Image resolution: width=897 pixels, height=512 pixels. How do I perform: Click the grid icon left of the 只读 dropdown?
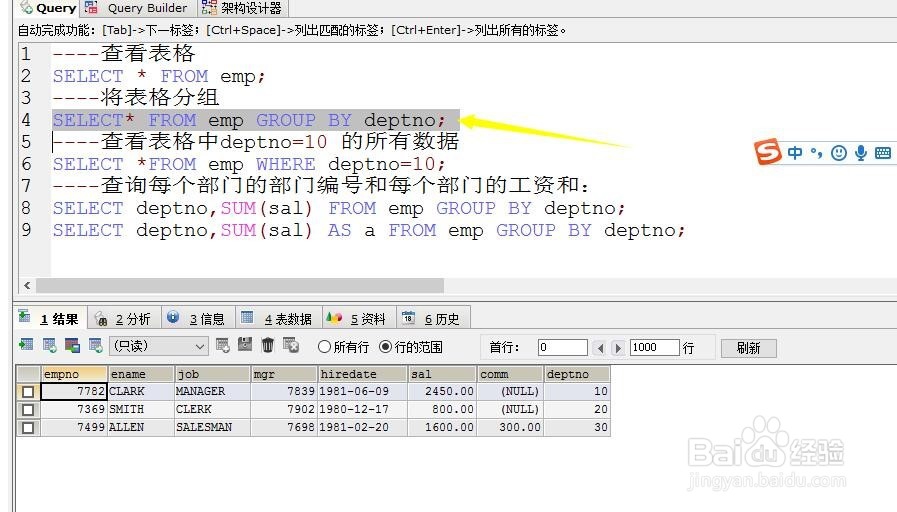point(96,346)
